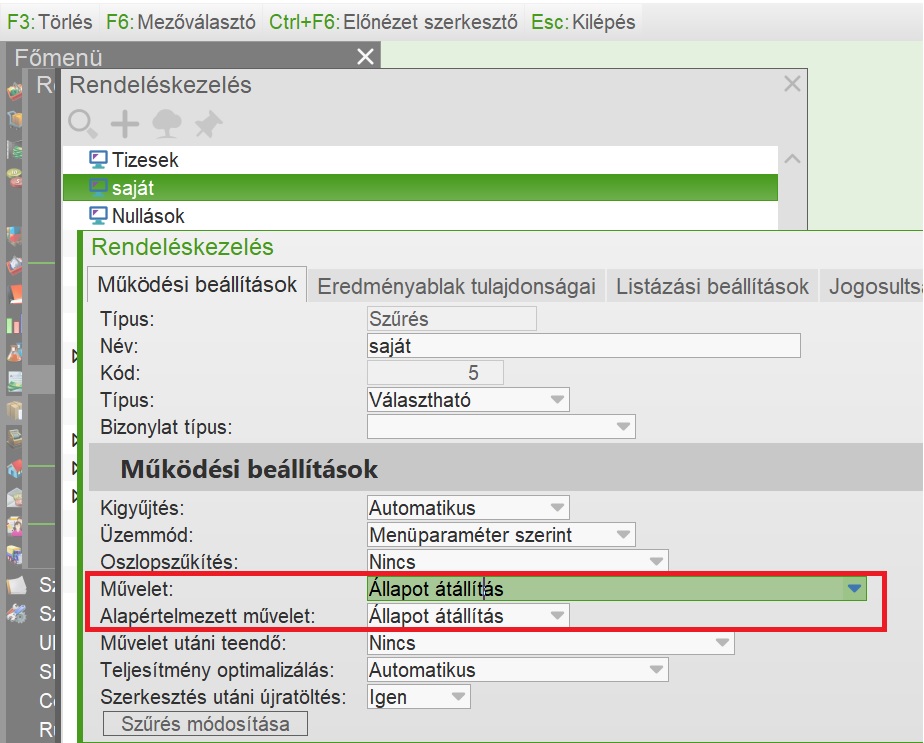
Task: Switch to the Jogosultság tab
Action: [x=873, y=286]
